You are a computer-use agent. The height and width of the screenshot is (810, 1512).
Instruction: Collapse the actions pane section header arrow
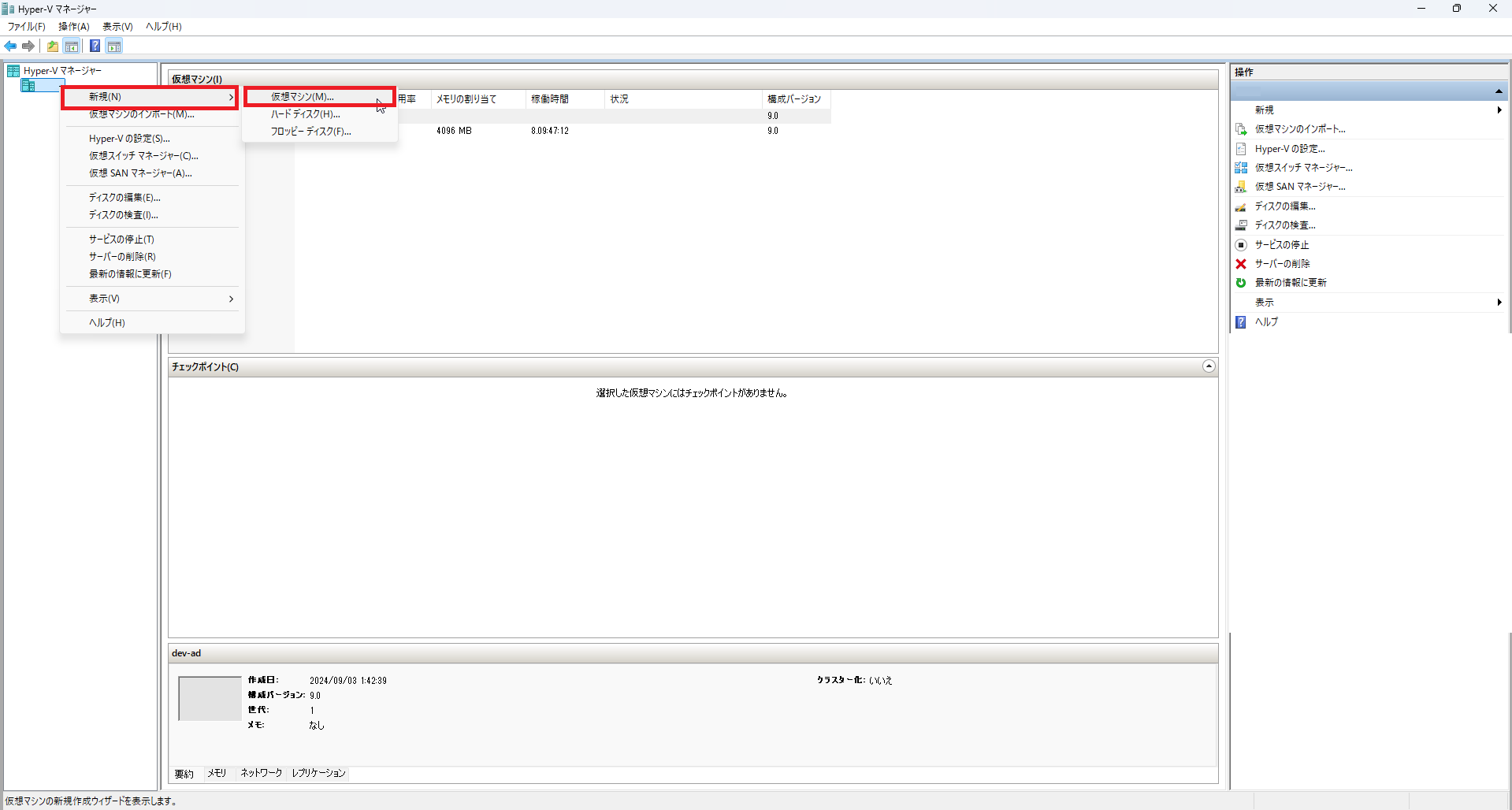point(1499,92)
